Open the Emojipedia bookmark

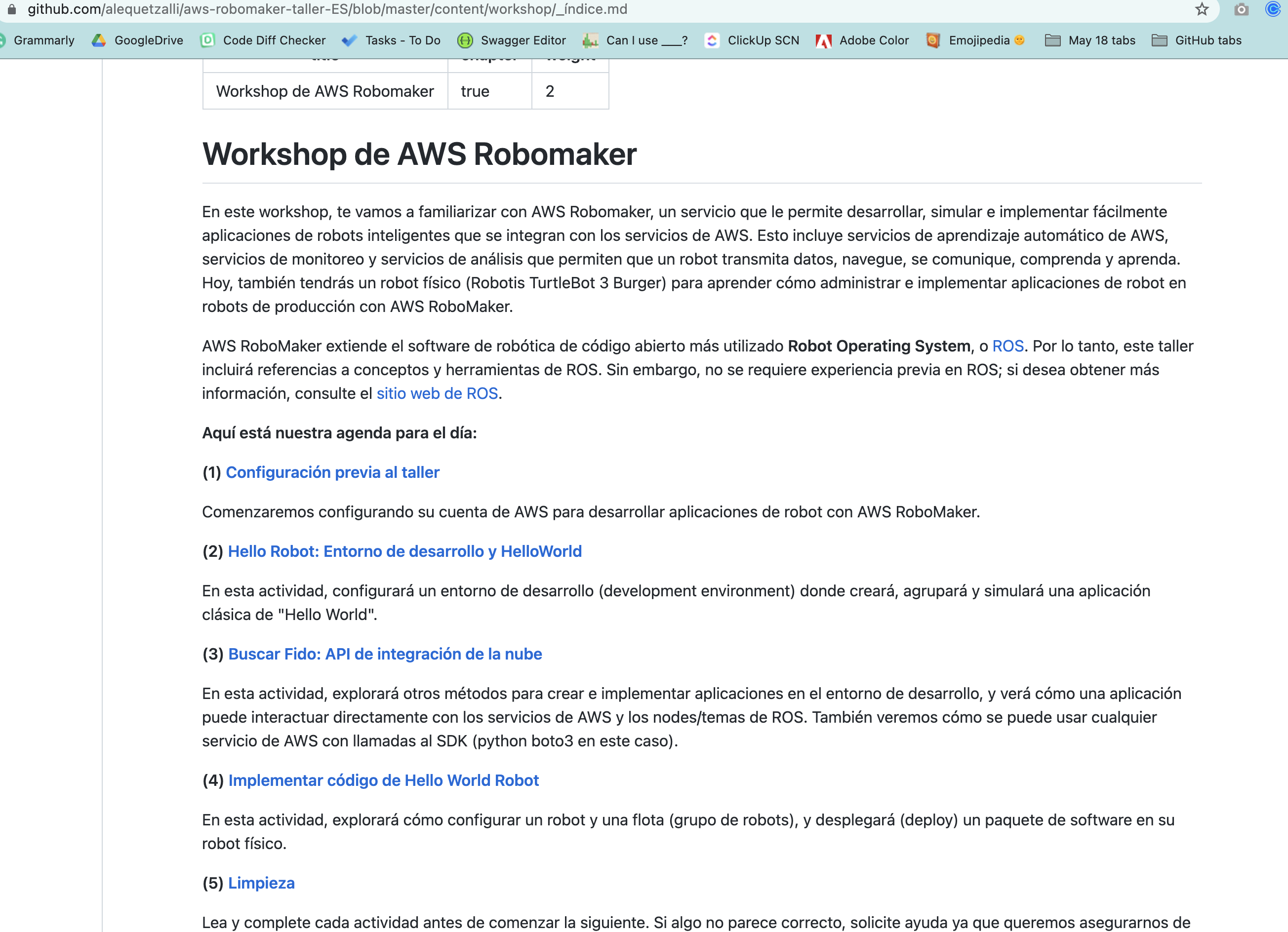point(975,40)
